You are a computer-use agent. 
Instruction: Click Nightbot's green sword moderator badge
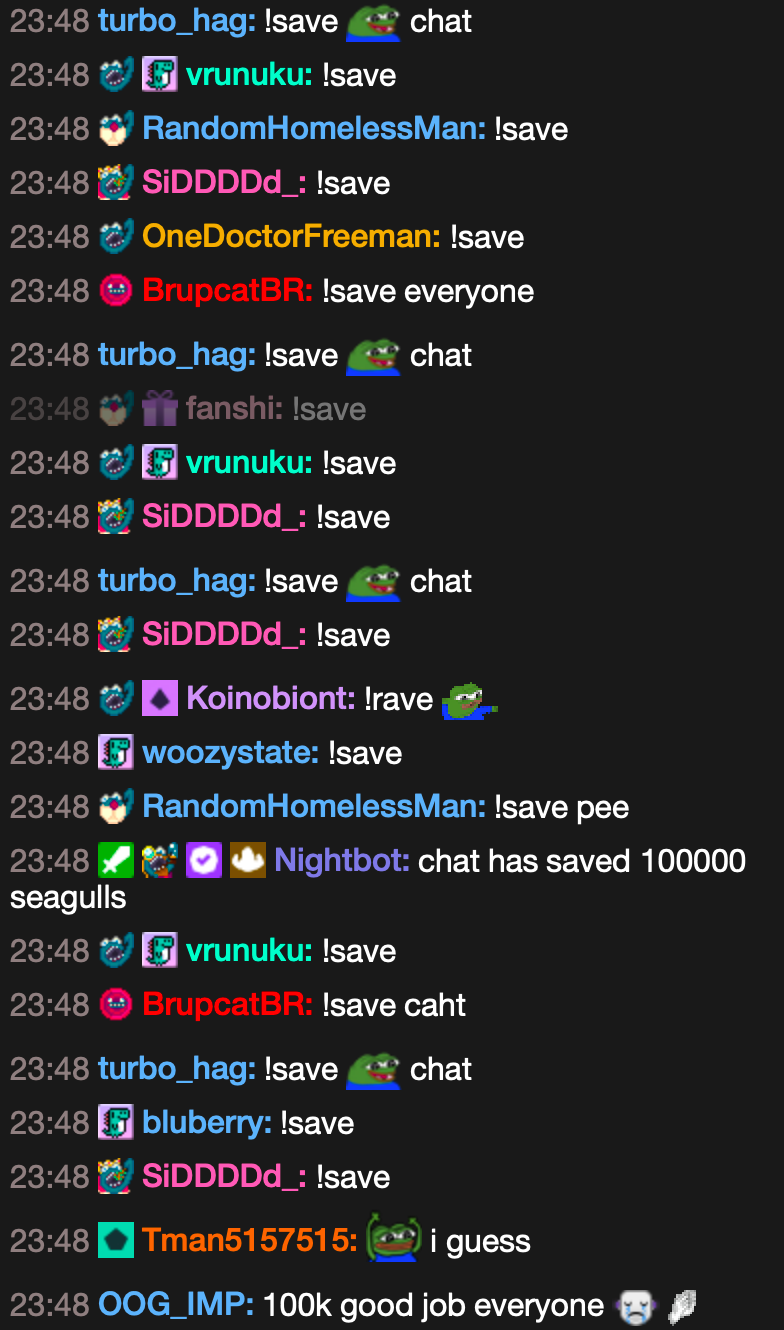(x=116, y=861)
